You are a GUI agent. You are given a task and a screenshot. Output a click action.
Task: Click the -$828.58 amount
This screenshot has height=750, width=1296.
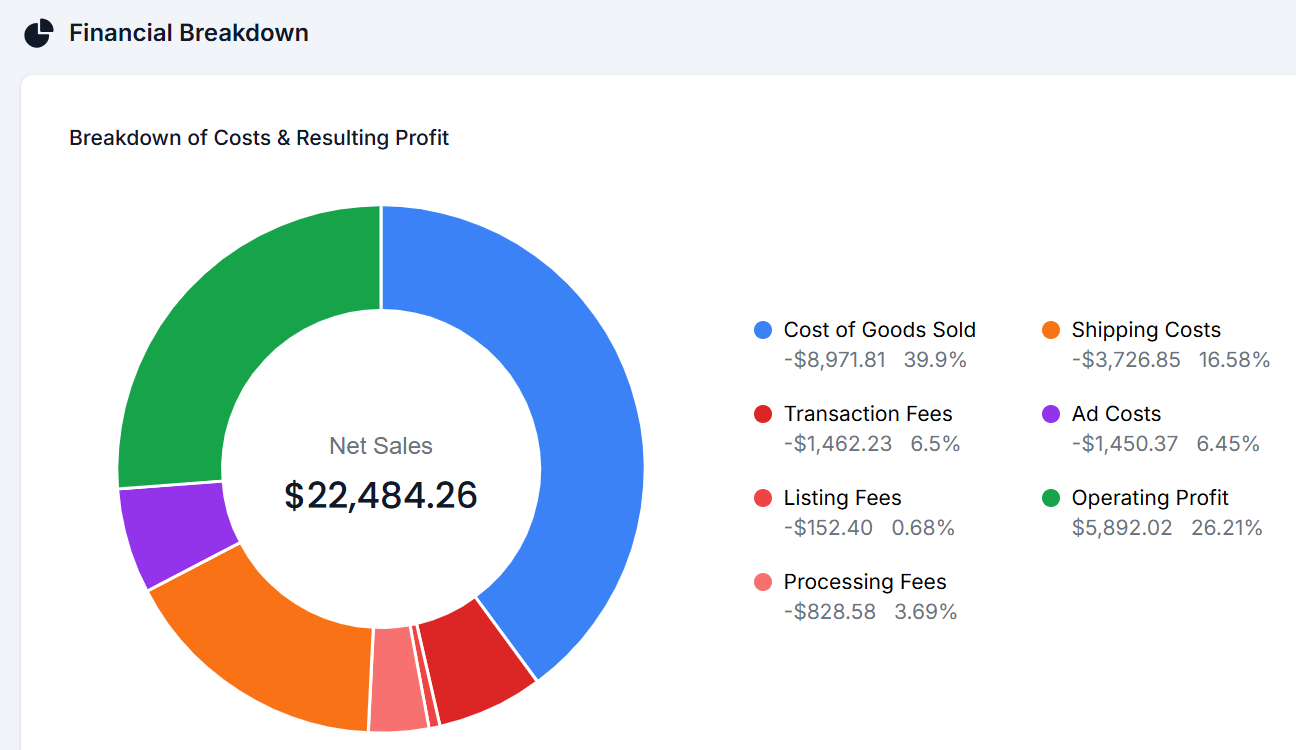click(x=830, y=612)
